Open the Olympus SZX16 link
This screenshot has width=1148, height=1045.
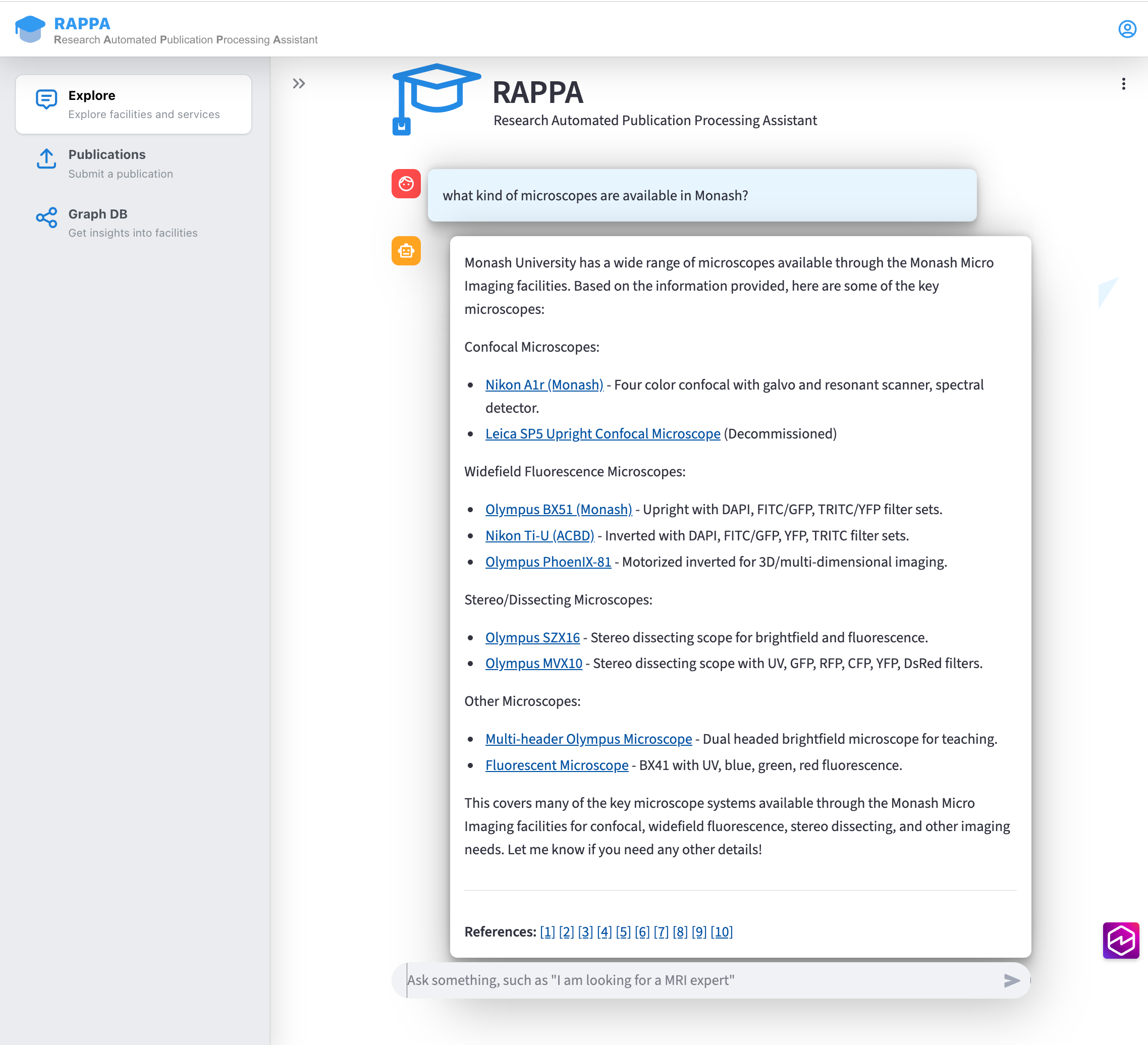(532, 638)
